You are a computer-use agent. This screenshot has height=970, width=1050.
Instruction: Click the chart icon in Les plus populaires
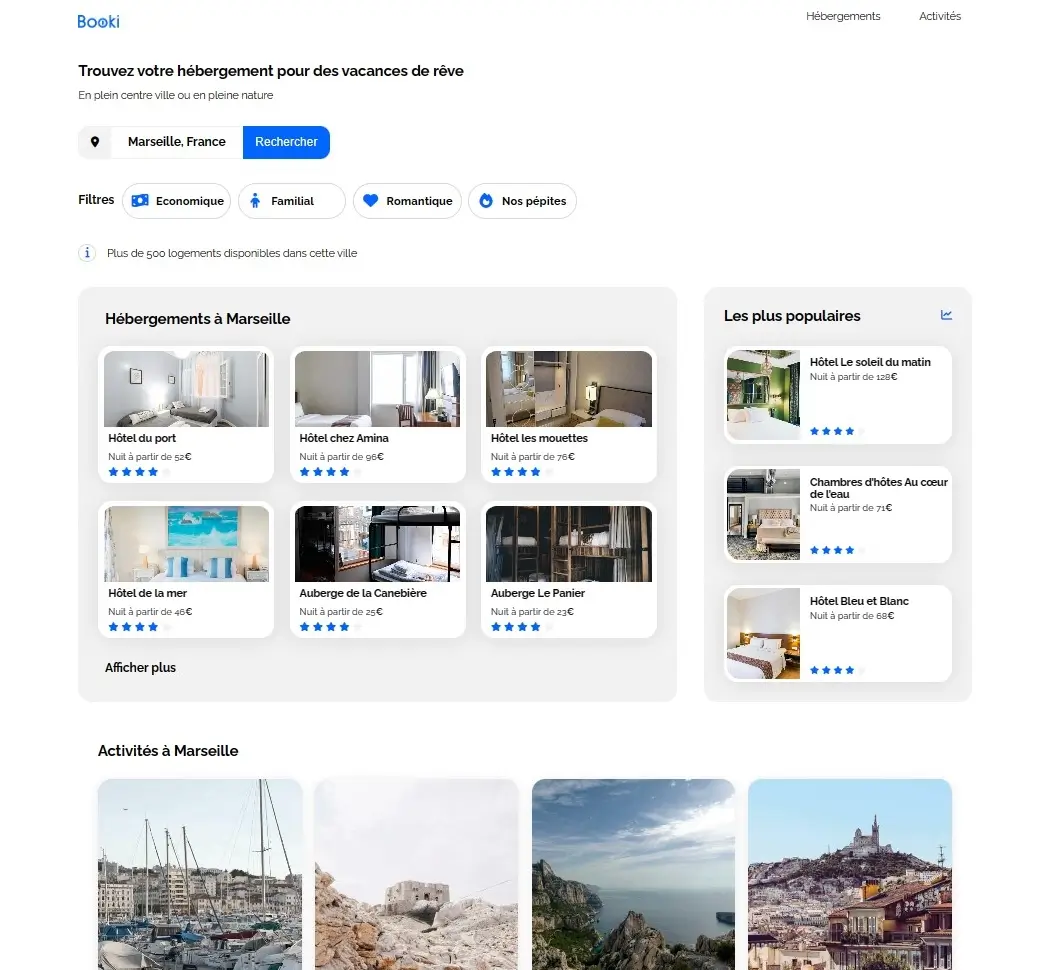pyautogui.click(x=946, y=315)
